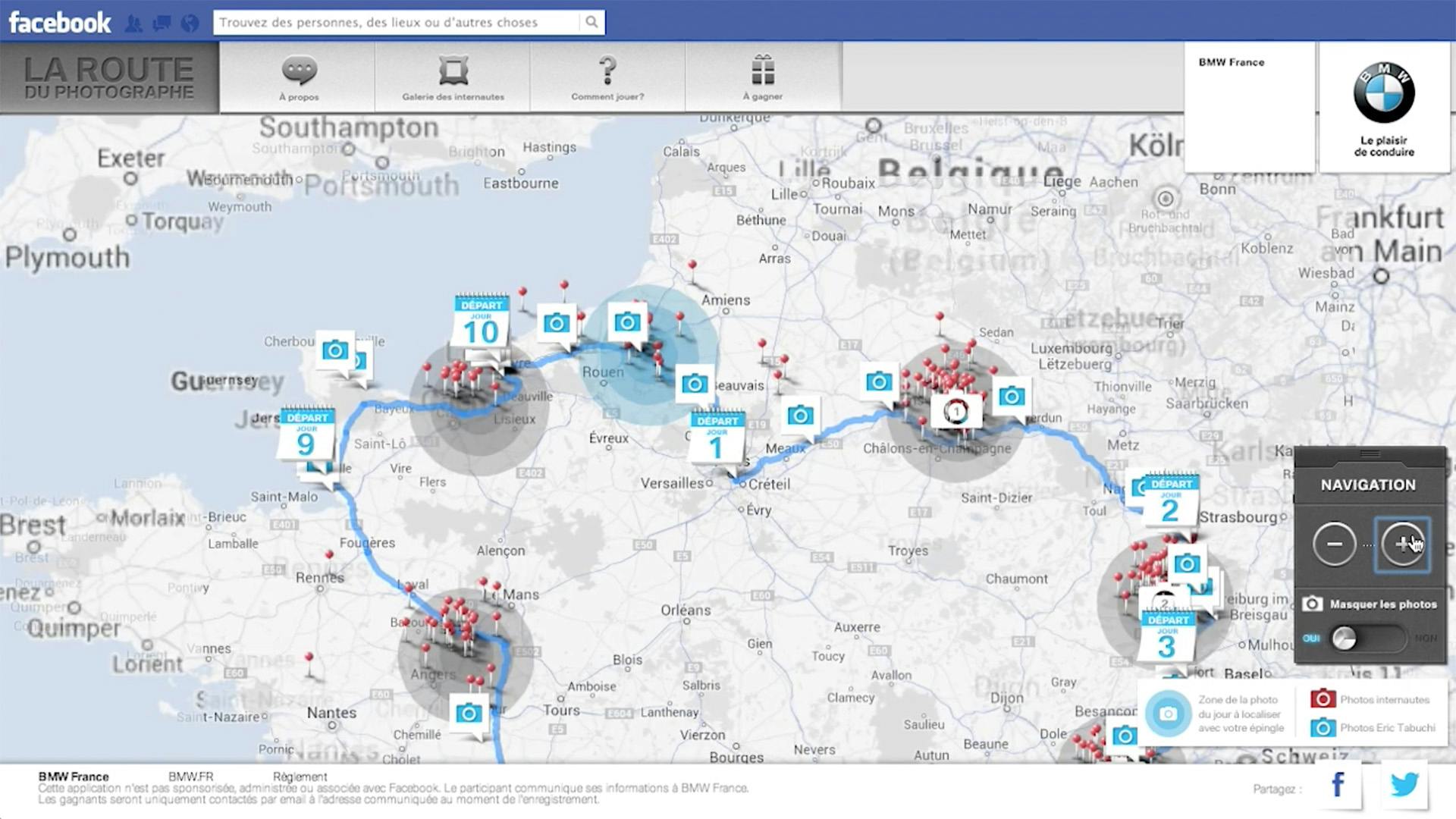The image size is (1456, 819).
Task: Click the BMW roundel logo
Action: (1384, 93)
